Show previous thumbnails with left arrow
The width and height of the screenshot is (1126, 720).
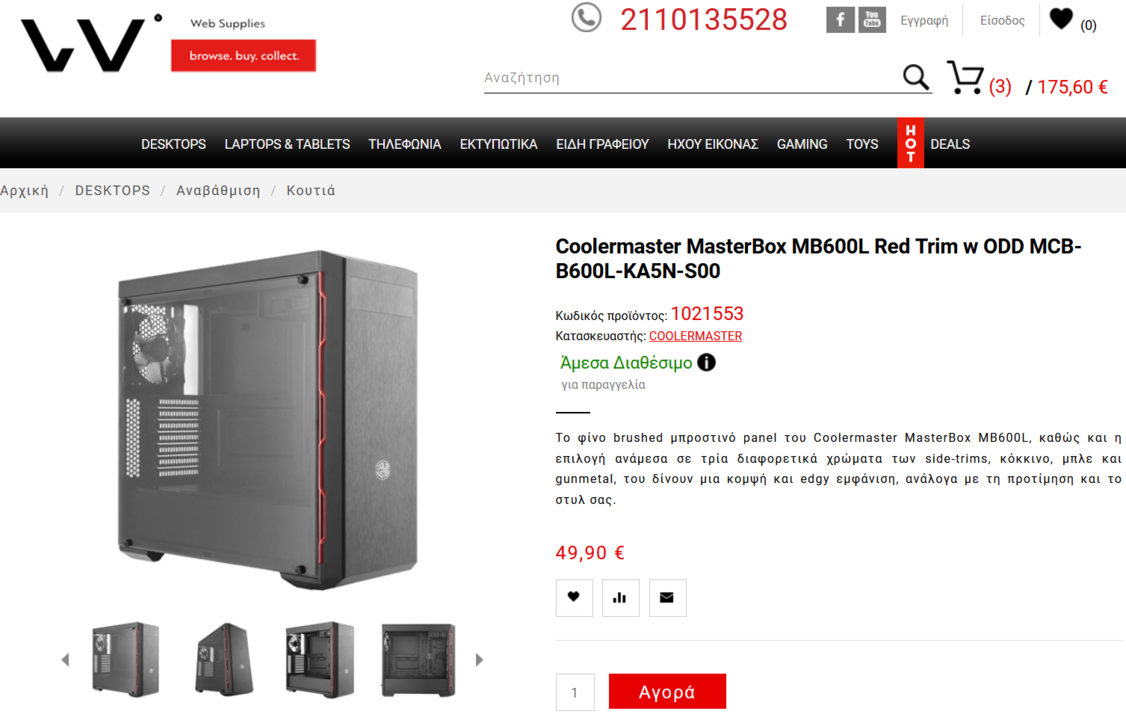click(x=65, y=660)
